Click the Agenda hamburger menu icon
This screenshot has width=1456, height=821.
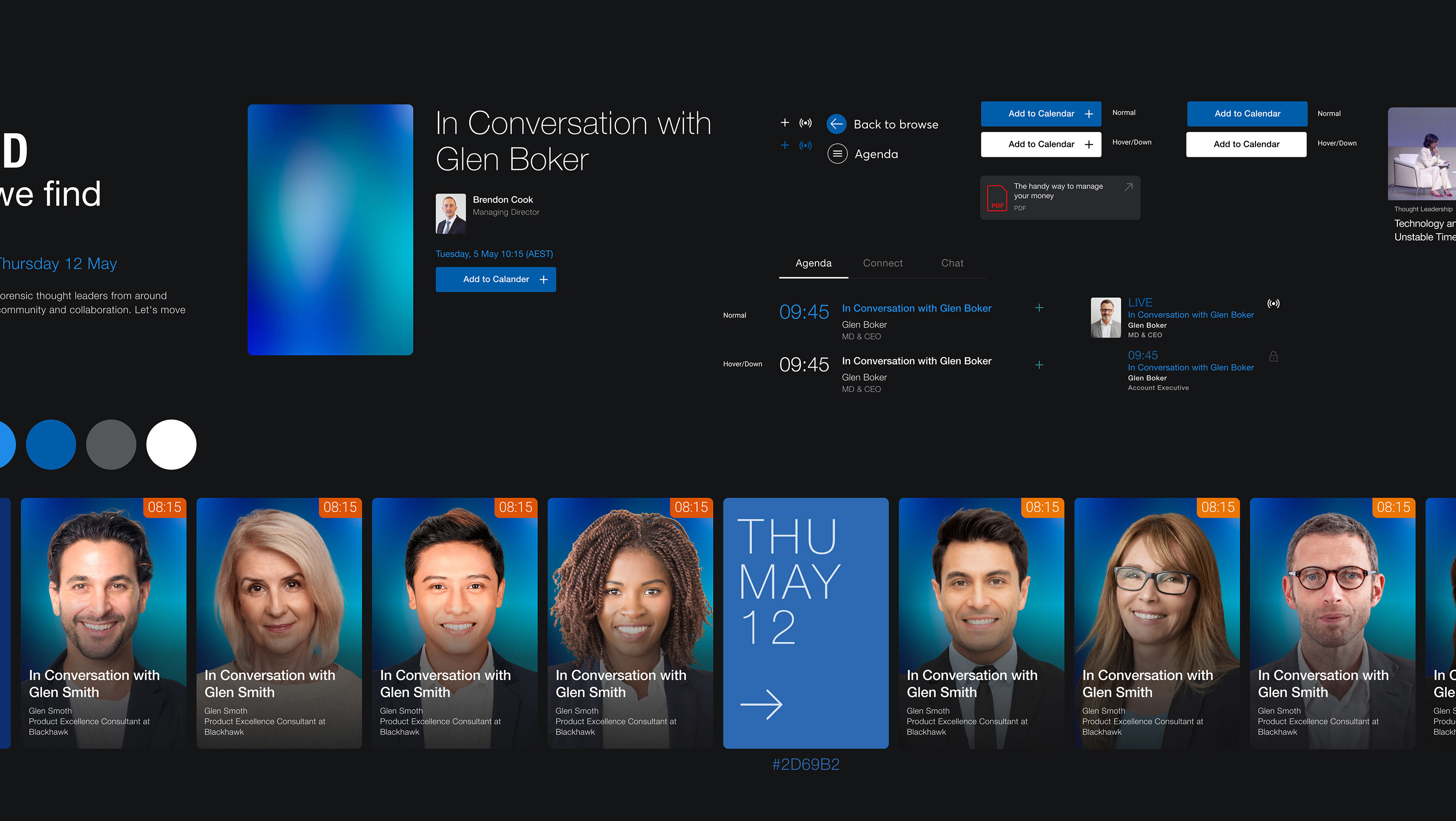837,154
